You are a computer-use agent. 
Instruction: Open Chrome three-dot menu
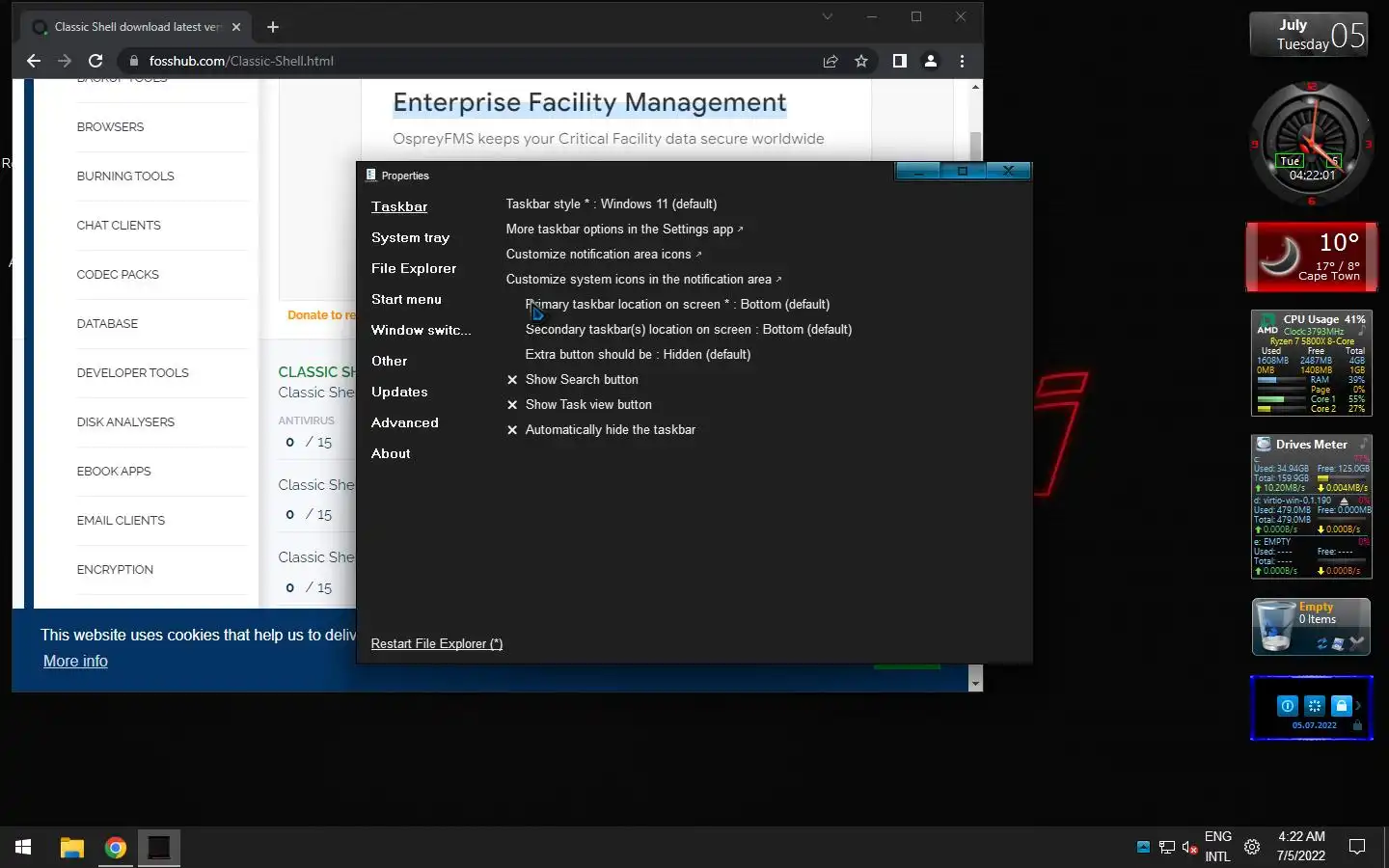coord(962,61)
